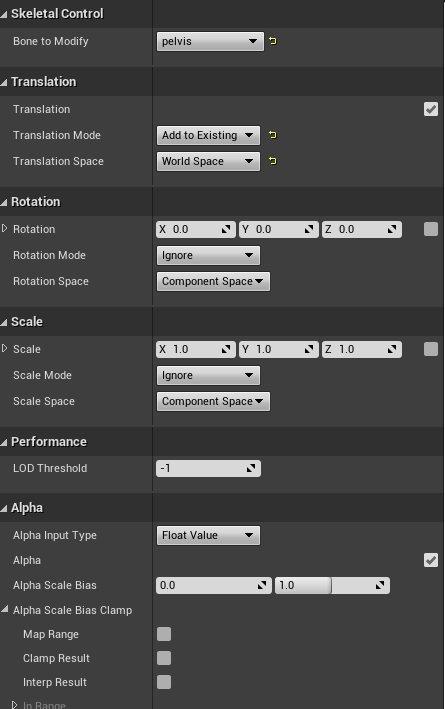Screen dimensions: 445x709
Task: Reset Translation Space to default arrow
Action: 273,161
